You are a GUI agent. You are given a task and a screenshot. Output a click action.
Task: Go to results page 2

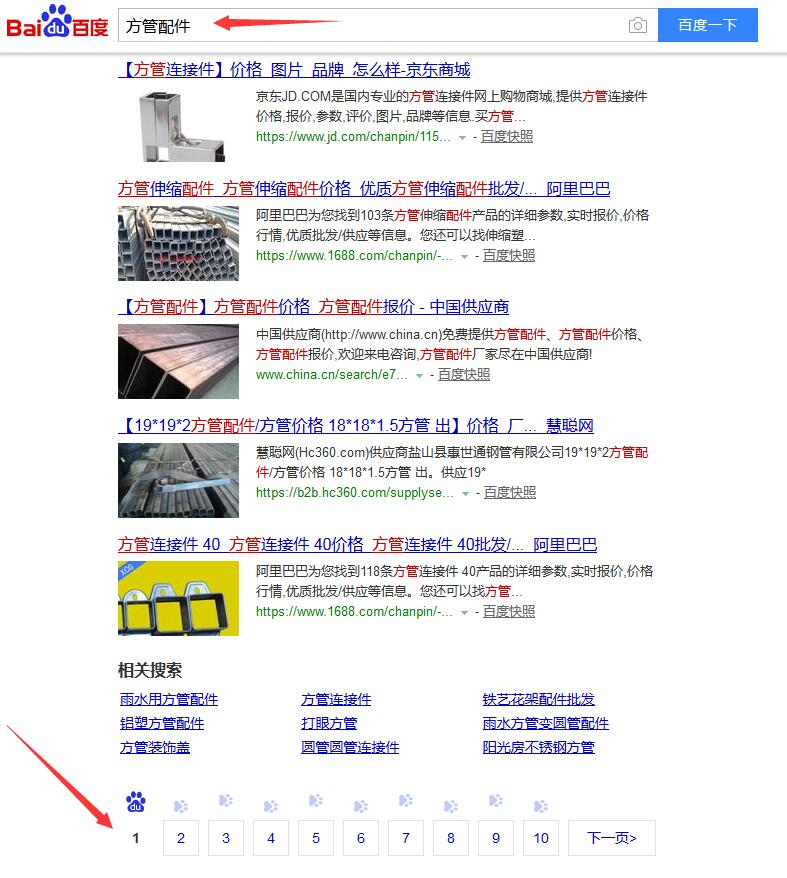tap(181, 838)
